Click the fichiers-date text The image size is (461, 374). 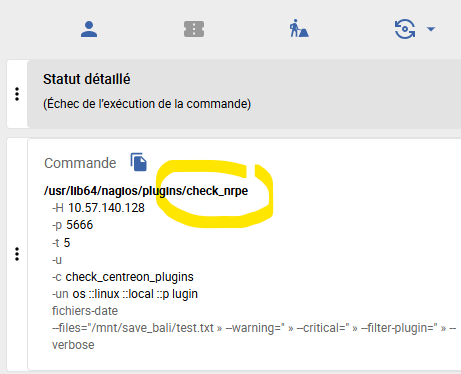(85, 311)
